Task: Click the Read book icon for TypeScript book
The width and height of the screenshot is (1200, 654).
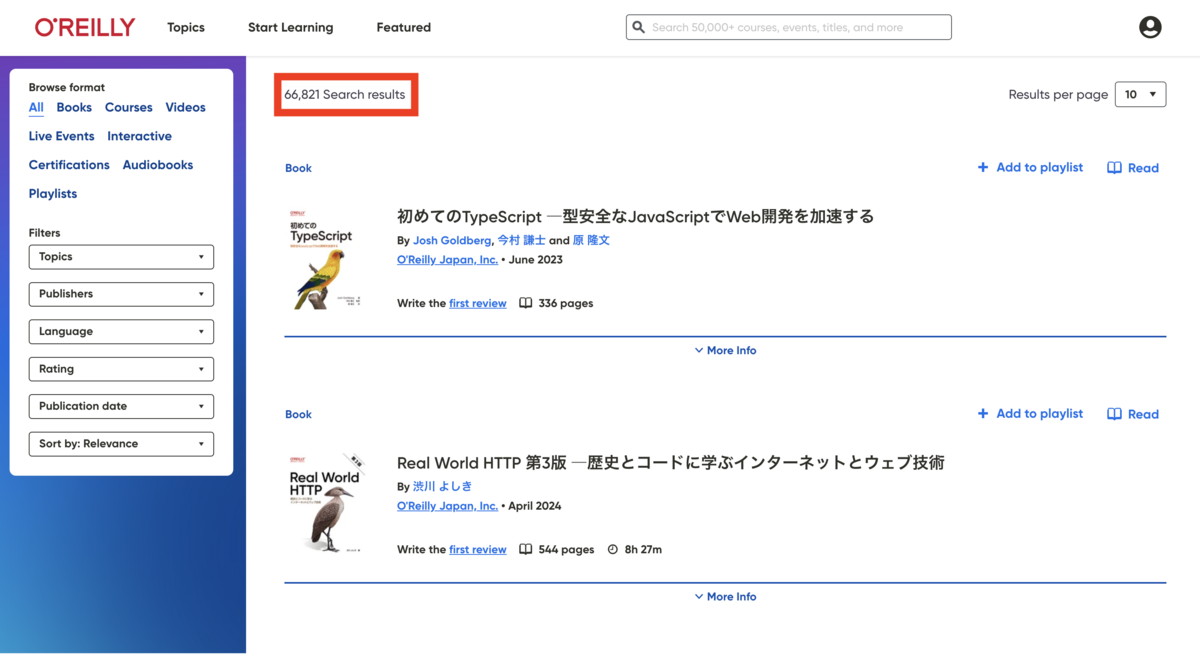Action: pyautogui.click(x=1113, y=167)
